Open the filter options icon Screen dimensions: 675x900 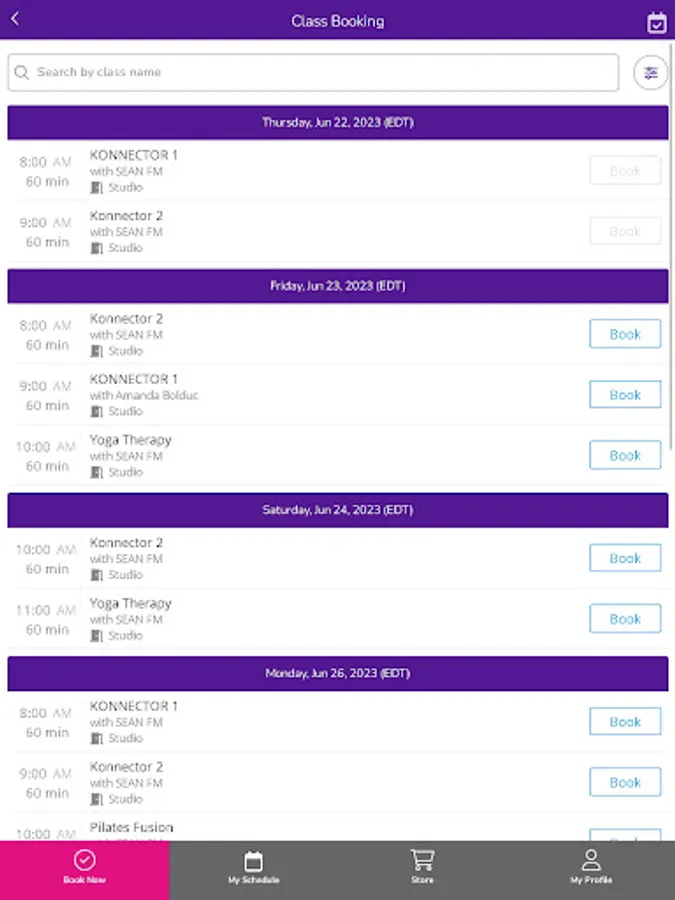coord(651,73)
